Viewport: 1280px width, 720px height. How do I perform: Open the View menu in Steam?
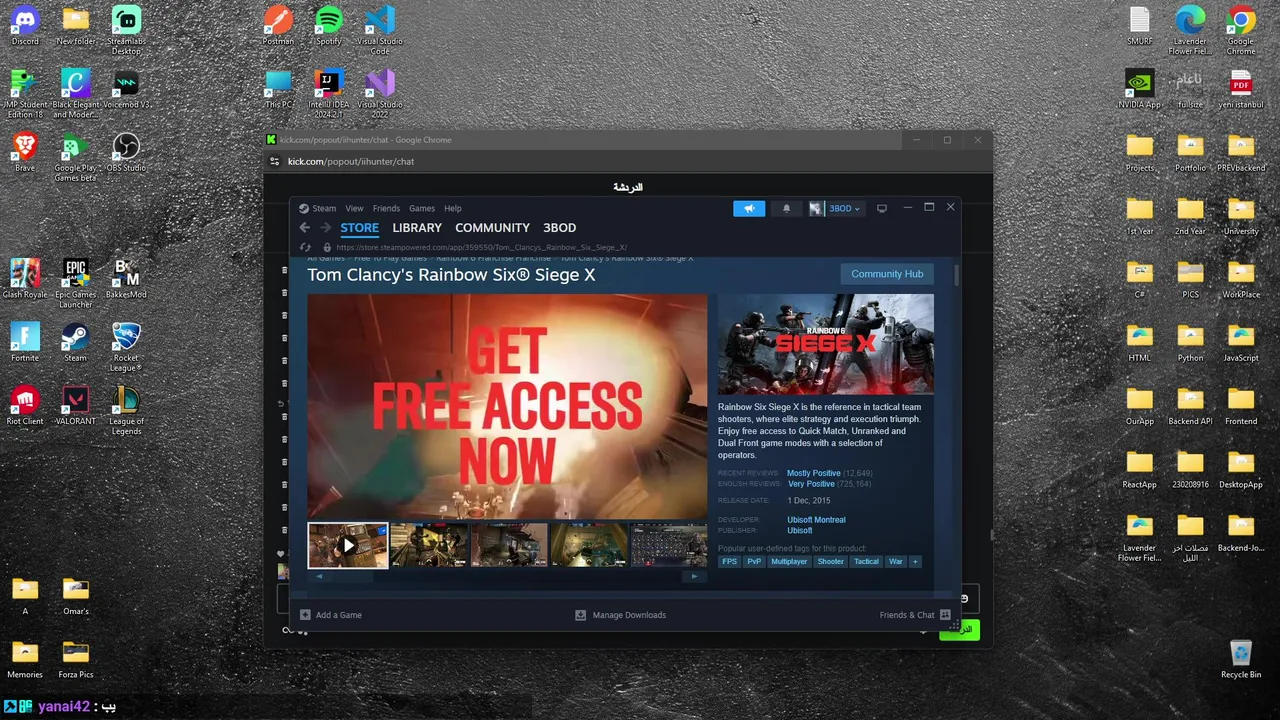pyautogui.click(x=355, y=208)
